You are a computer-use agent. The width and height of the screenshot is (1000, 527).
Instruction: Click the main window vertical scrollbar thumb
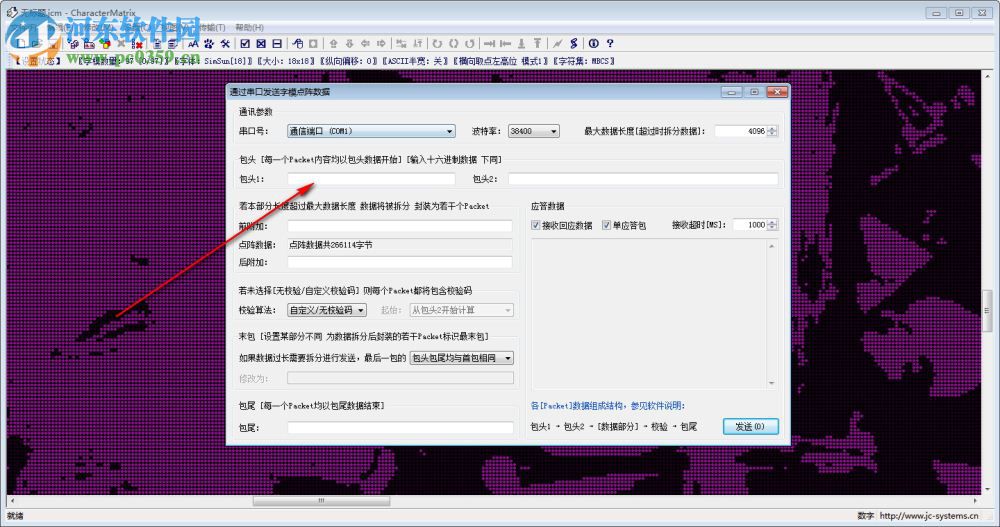(987, 311)
